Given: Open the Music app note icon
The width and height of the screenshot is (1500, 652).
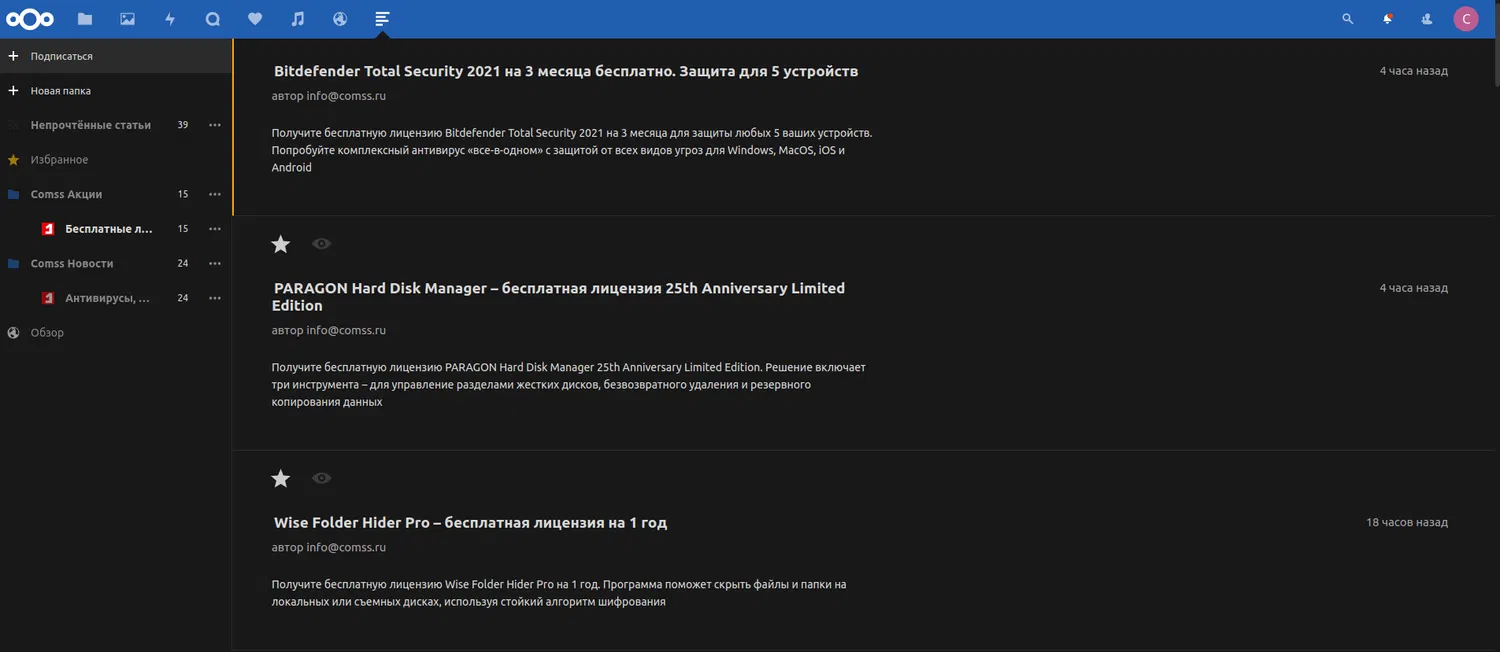Looking at the screenshot, I should point(297,19).
